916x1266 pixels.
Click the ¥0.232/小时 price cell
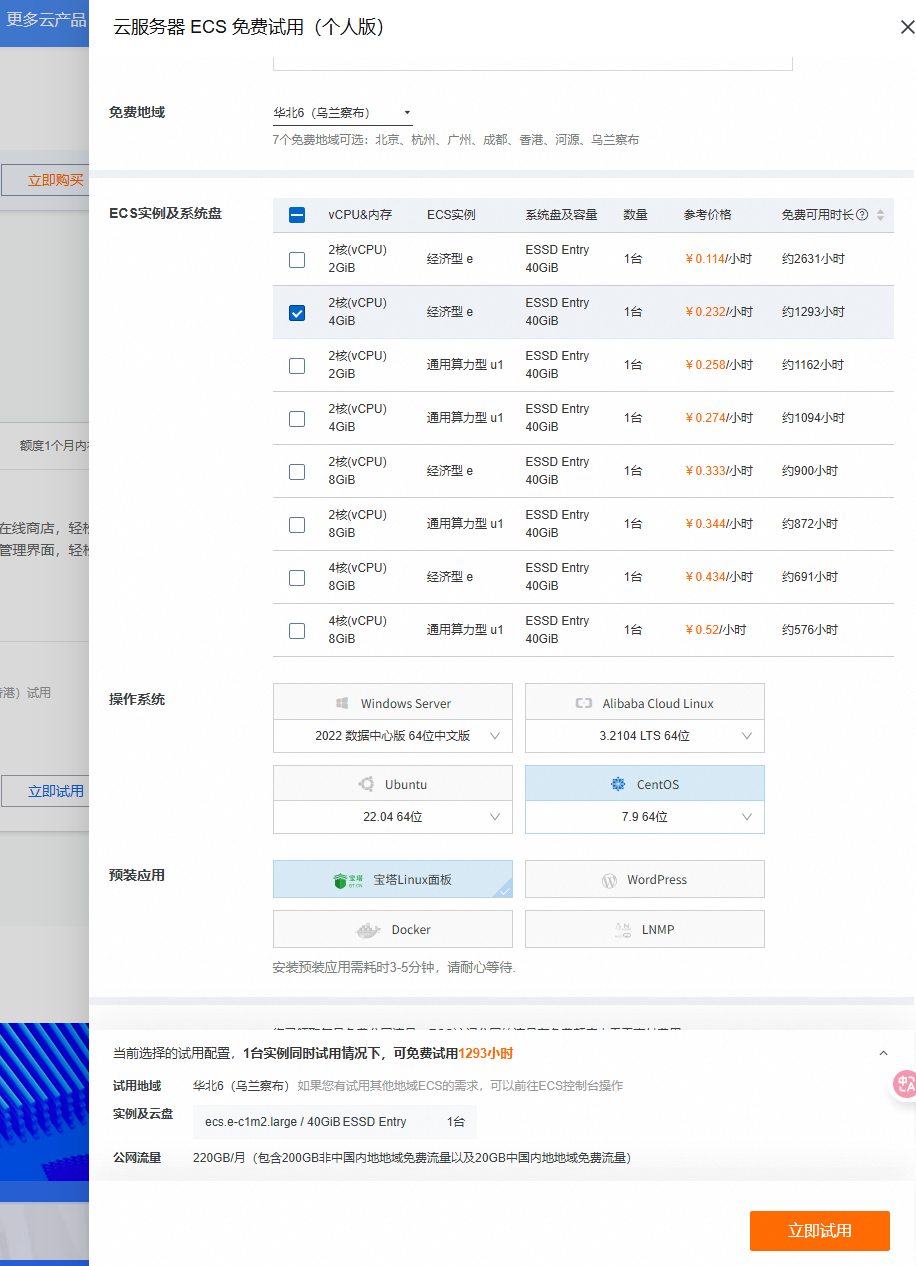click(x=719, y=312)
